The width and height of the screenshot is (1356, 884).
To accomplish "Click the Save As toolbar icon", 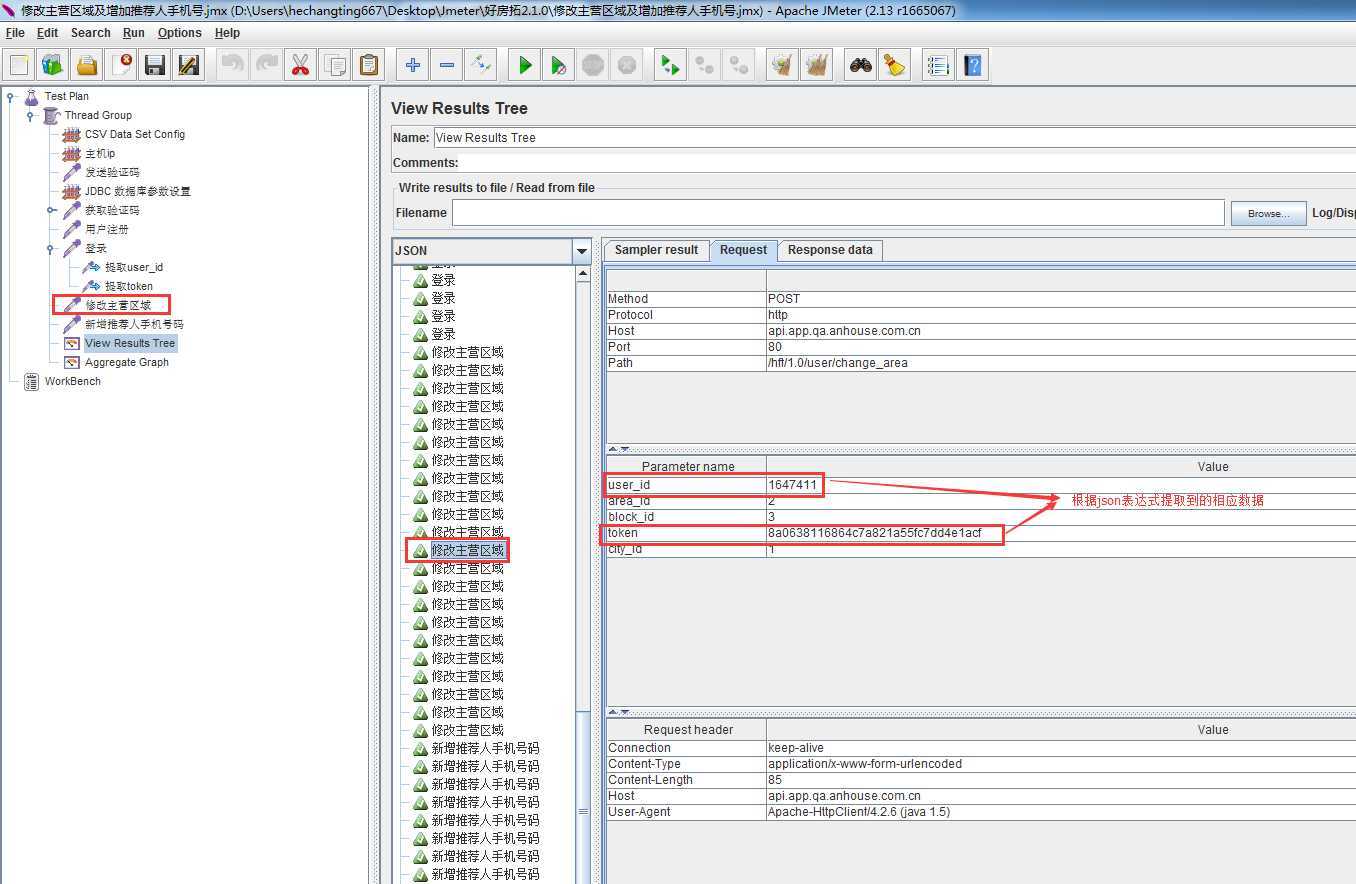I will coord(189,66).
